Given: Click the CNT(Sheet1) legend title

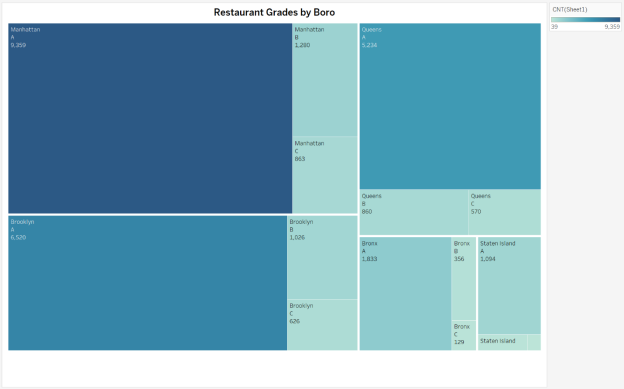Looking at the screenshot, I should 569,10.
